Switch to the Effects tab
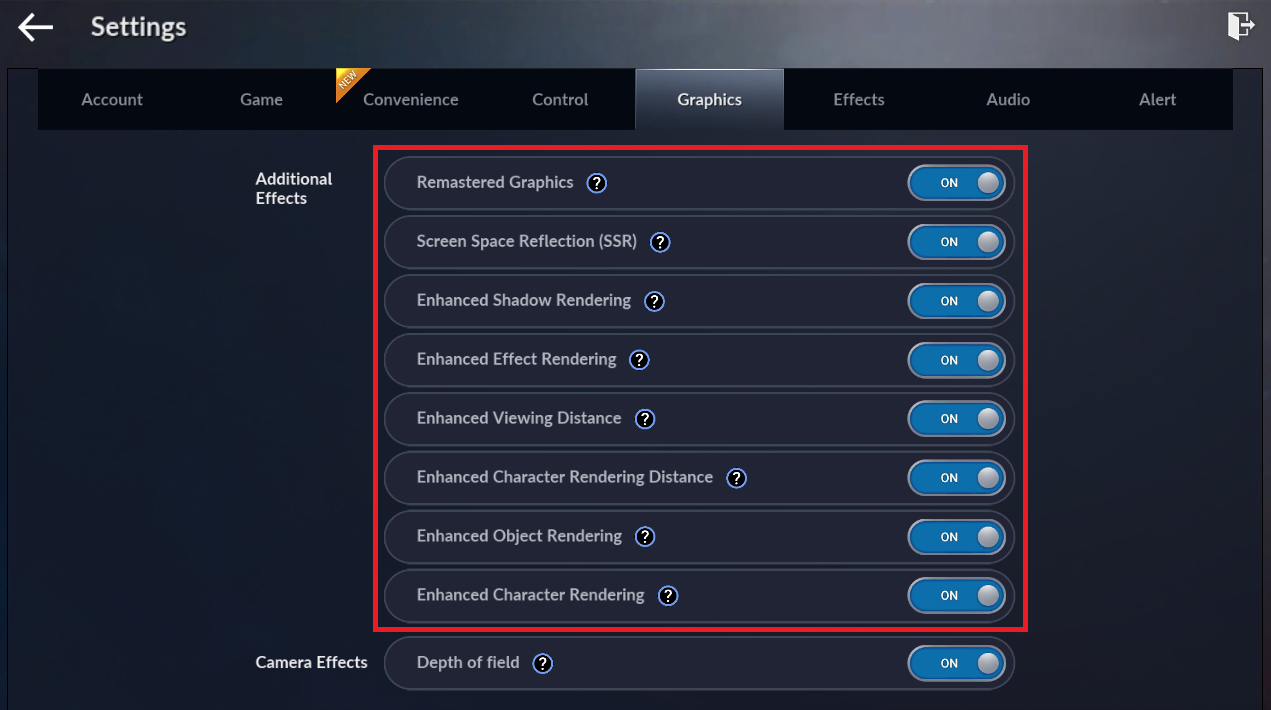Viewport: 1271px width, 710px height. 858,100
